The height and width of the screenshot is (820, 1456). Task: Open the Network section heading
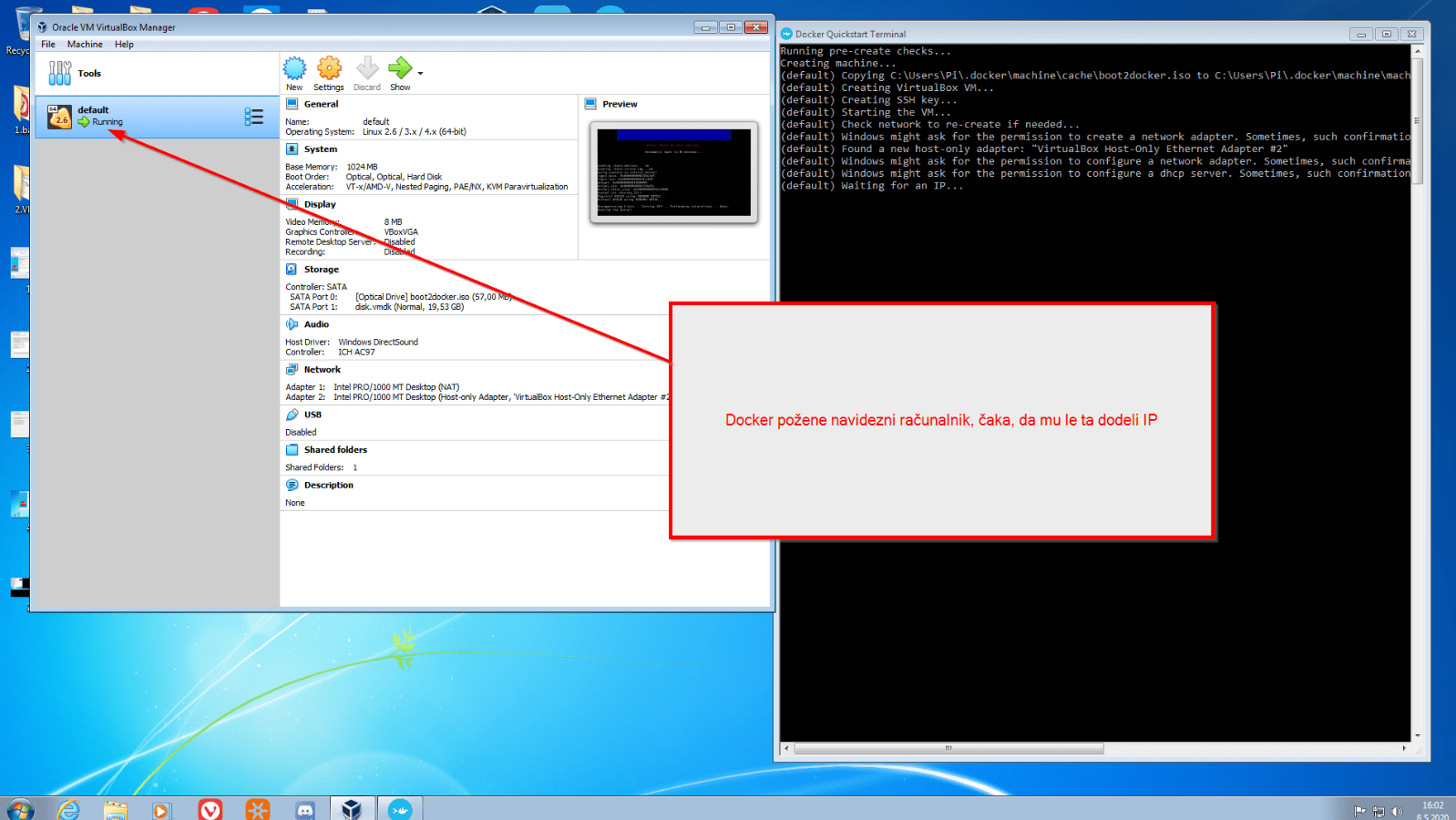322,369
